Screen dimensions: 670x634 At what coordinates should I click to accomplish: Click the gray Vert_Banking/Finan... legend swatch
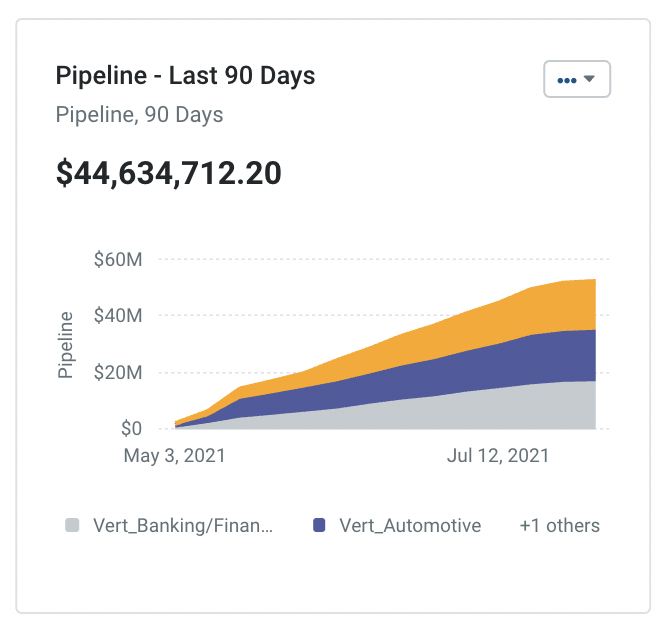pos(72,525)
